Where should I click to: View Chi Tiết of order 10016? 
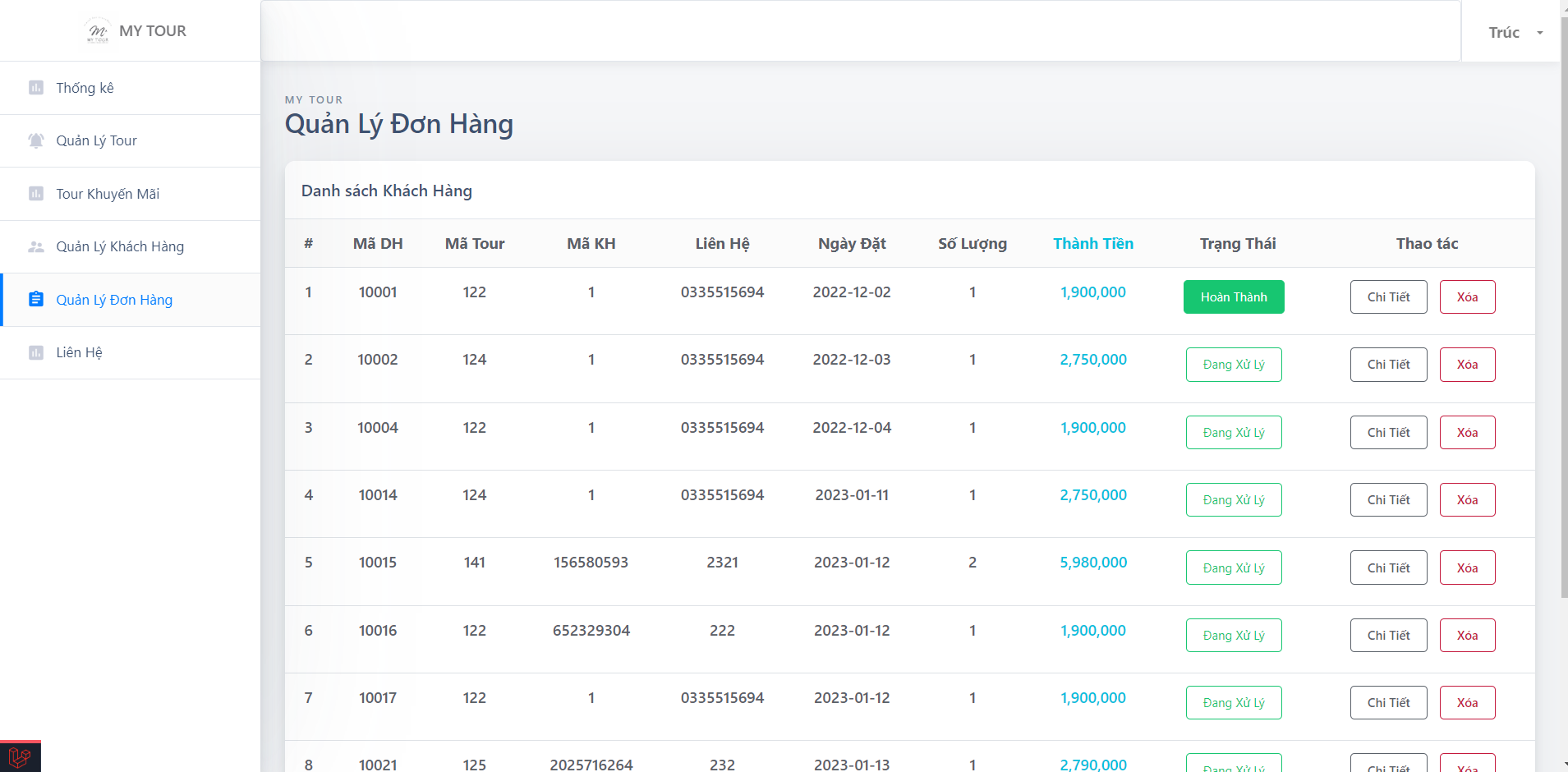pyautogui.click(x=1388, y=636)
